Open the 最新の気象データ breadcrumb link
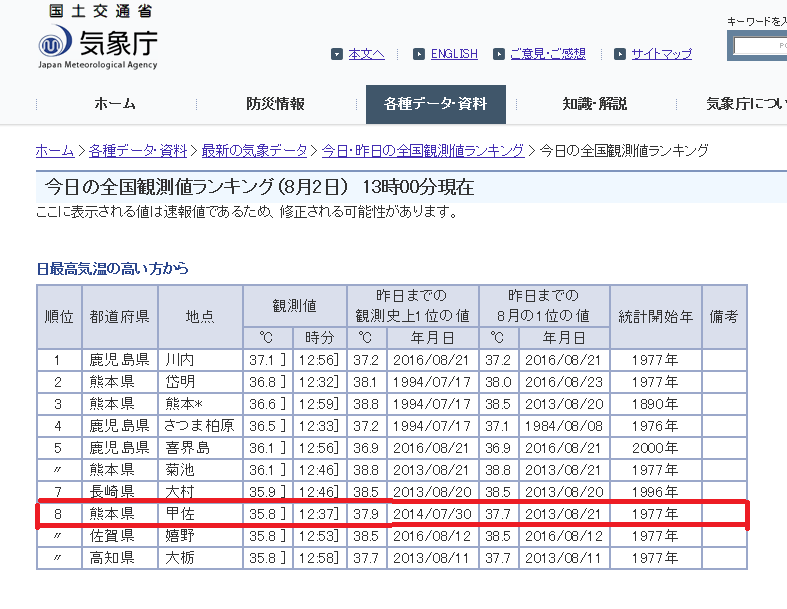The width and height of the screenshot is (787, 609). pos(254,151)
